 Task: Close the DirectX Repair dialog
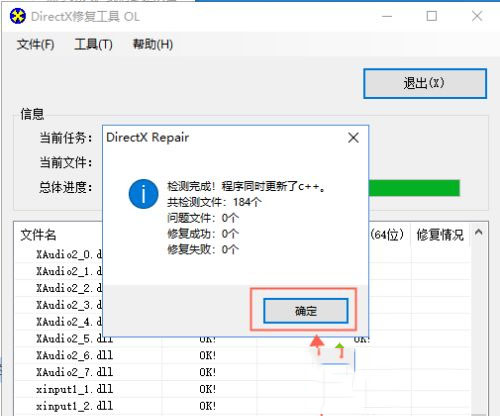pyautogui.click(x=353, y=138)
